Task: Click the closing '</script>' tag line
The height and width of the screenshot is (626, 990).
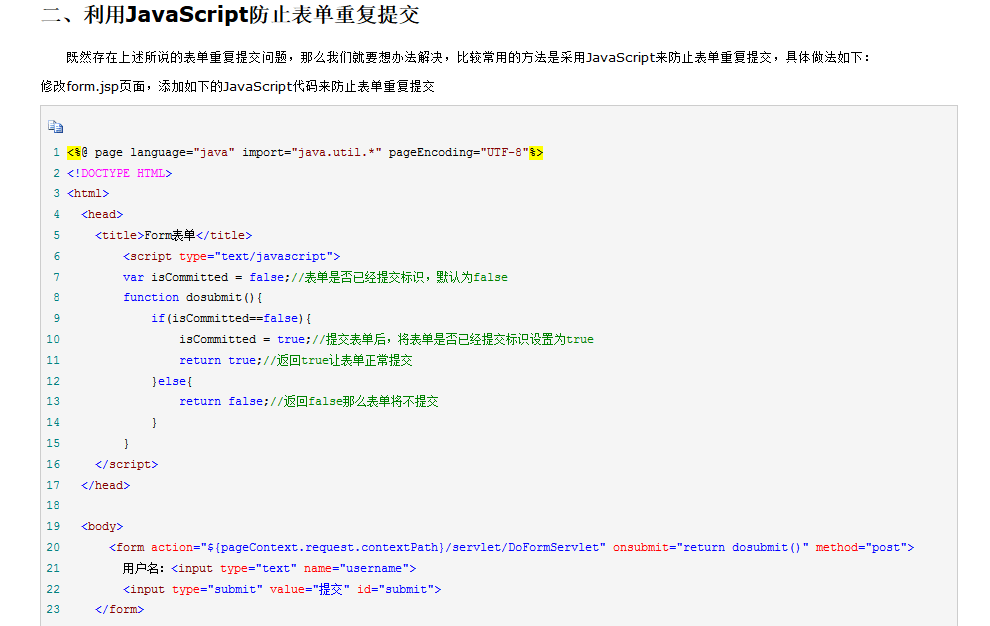Action: 126,464
